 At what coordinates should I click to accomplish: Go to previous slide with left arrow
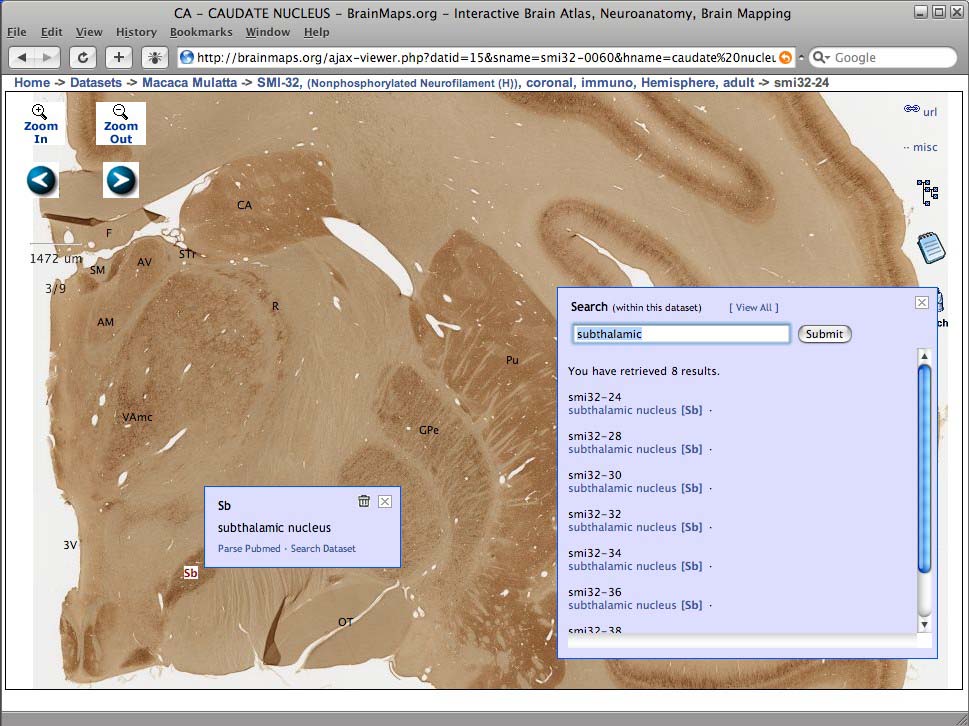point(42,180)
